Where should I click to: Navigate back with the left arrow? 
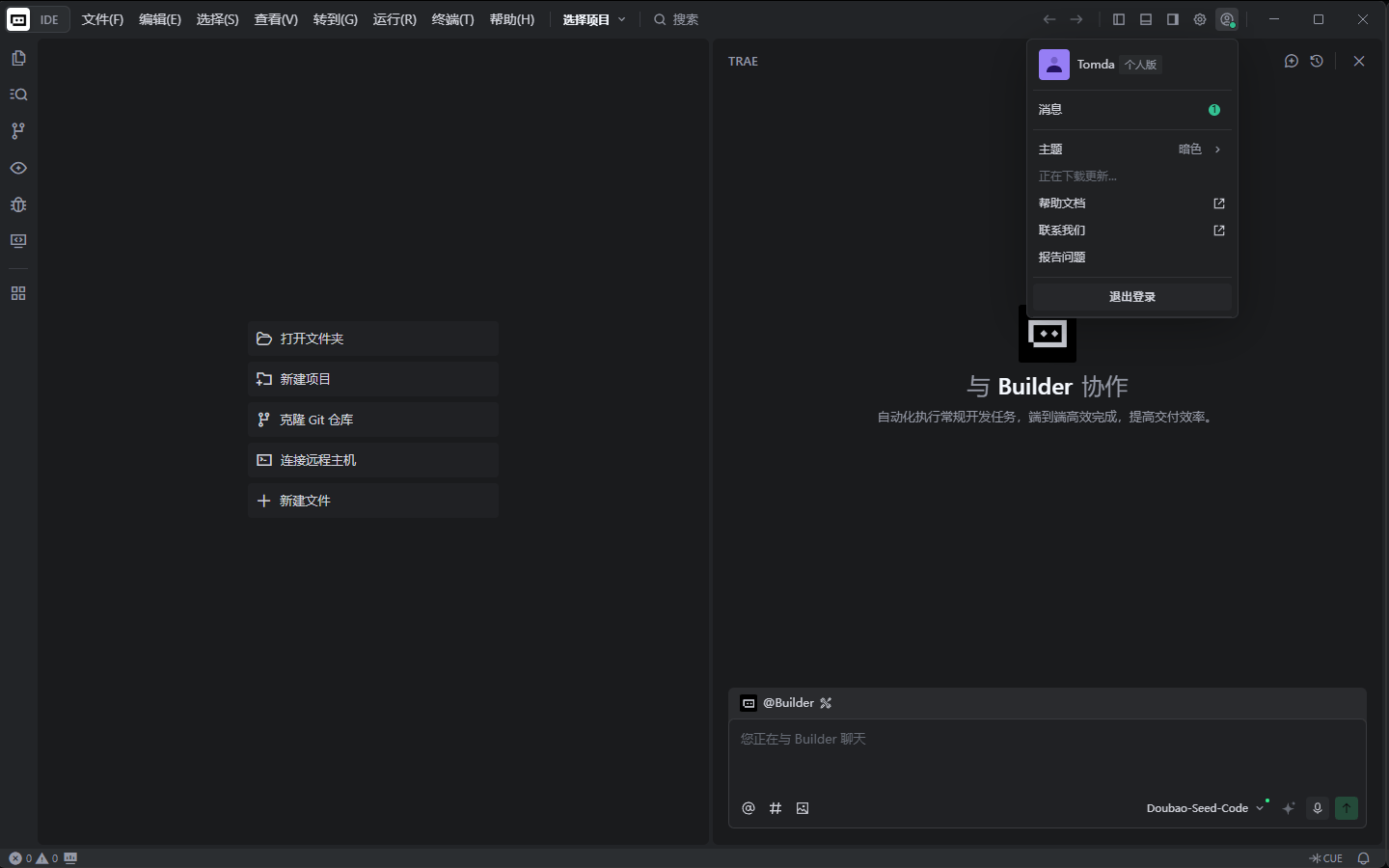point(1049,19)
